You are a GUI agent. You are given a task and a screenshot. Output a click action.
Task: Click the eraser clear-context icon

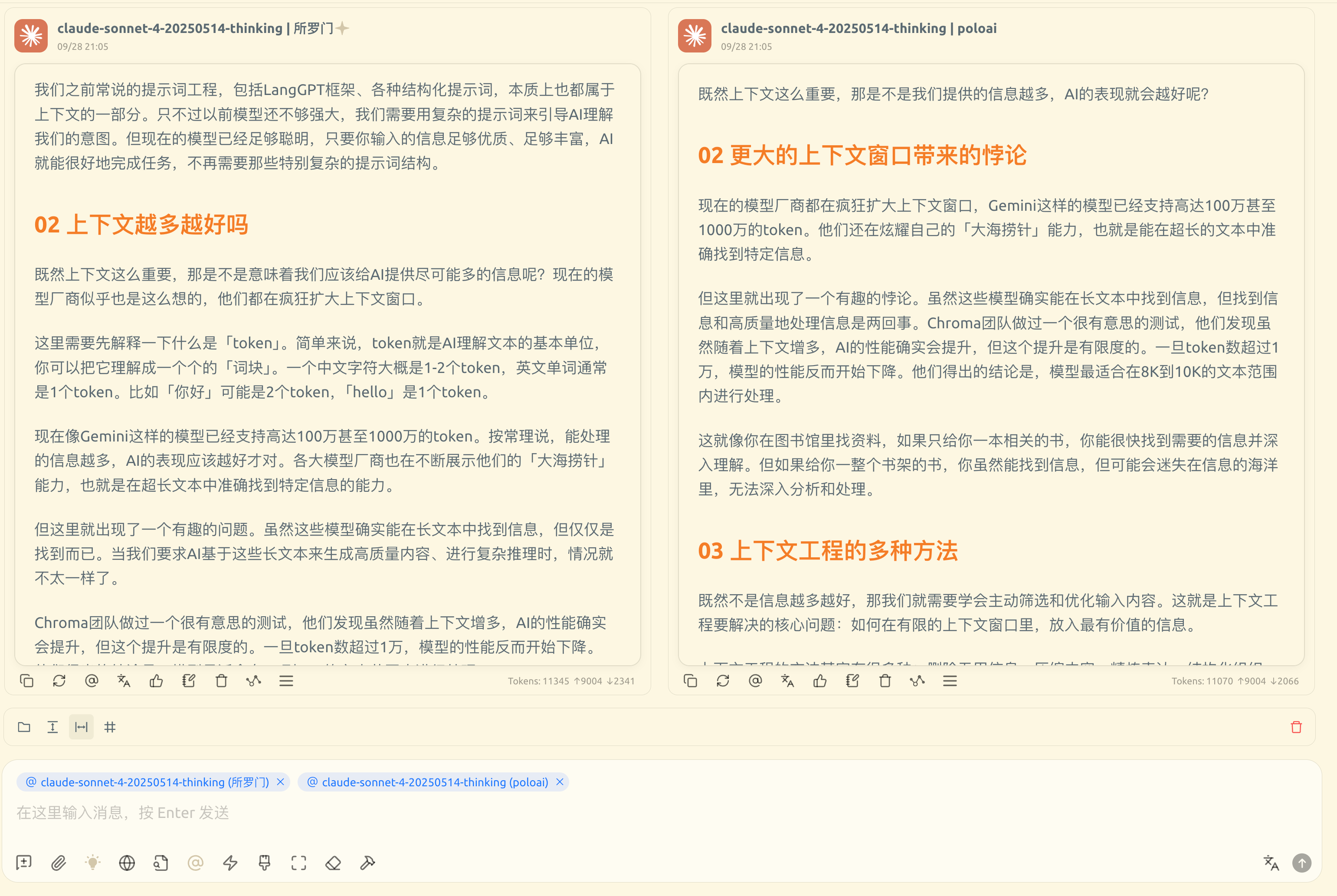pos(333,862)
